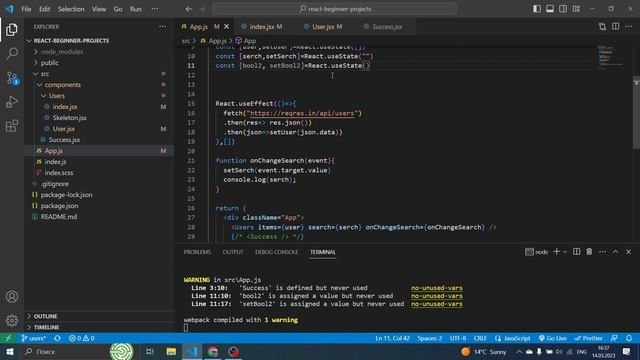Go back with the navigation arrow
The image size is (640, 360).
point(189,9)
